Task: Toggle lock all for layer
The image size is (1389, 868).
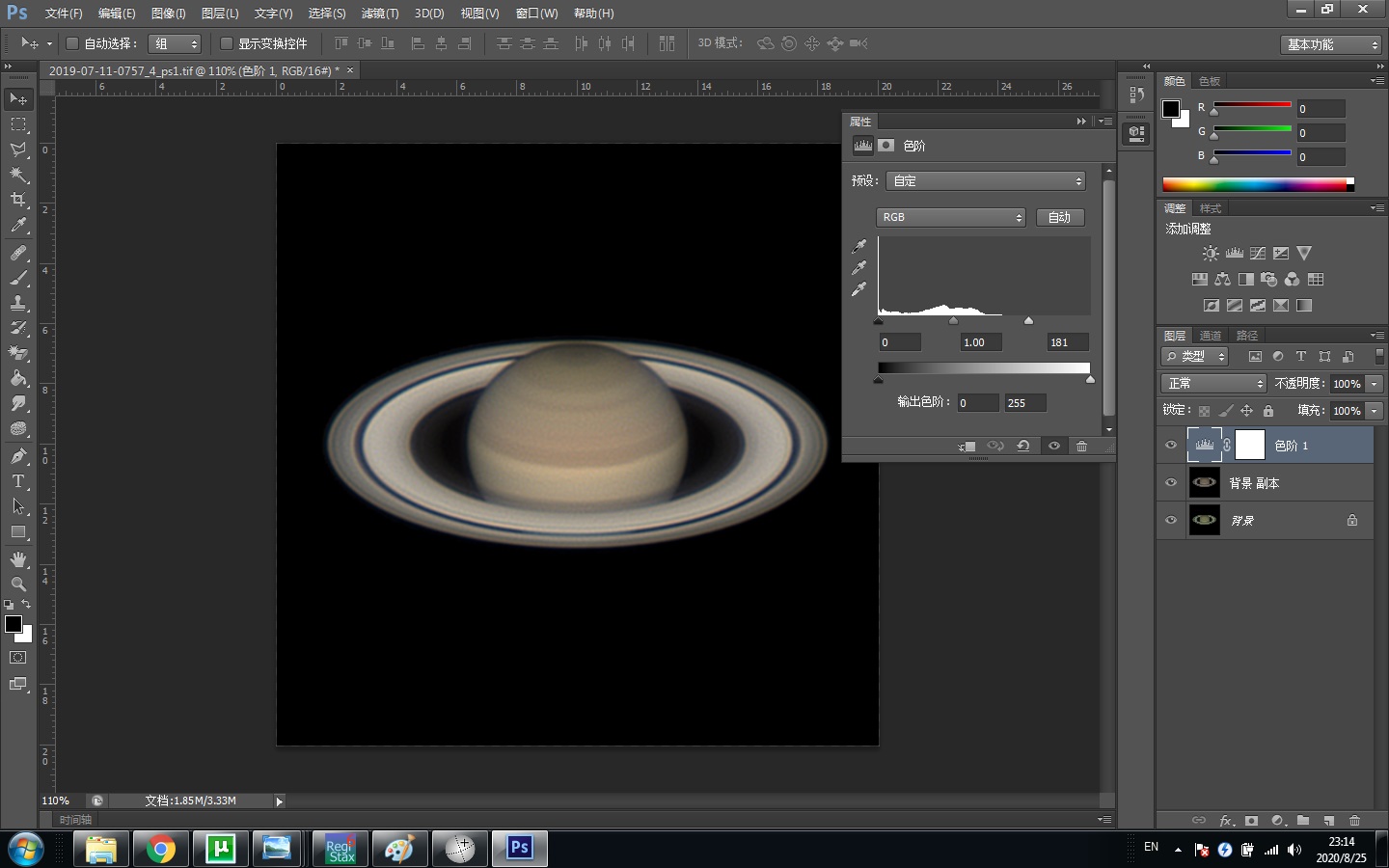Action: click(x=1268, y=411)
